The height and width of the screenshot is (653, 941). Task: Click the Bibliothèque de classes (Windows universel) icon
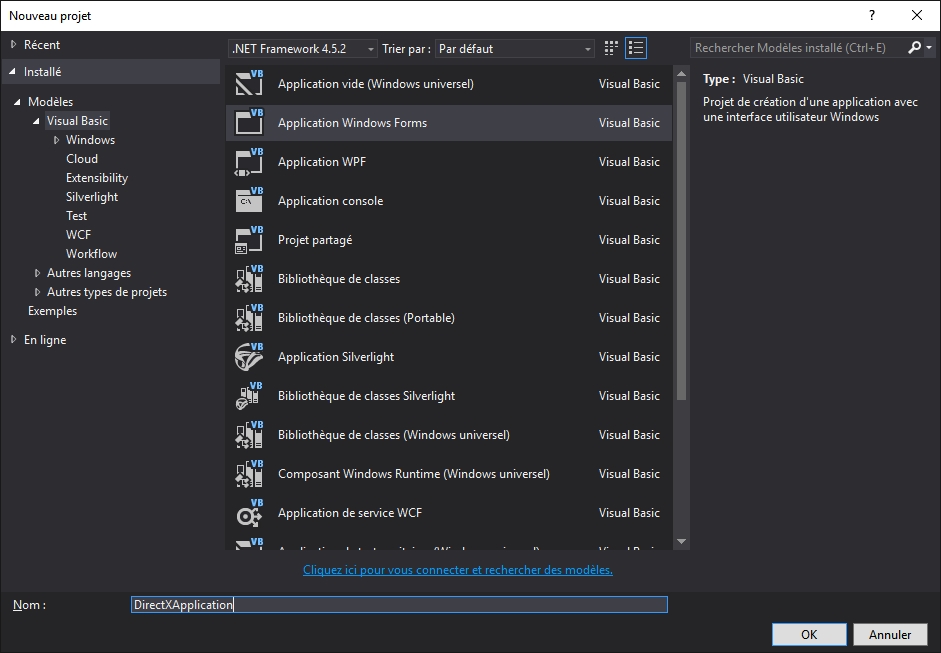pos(249,435)
